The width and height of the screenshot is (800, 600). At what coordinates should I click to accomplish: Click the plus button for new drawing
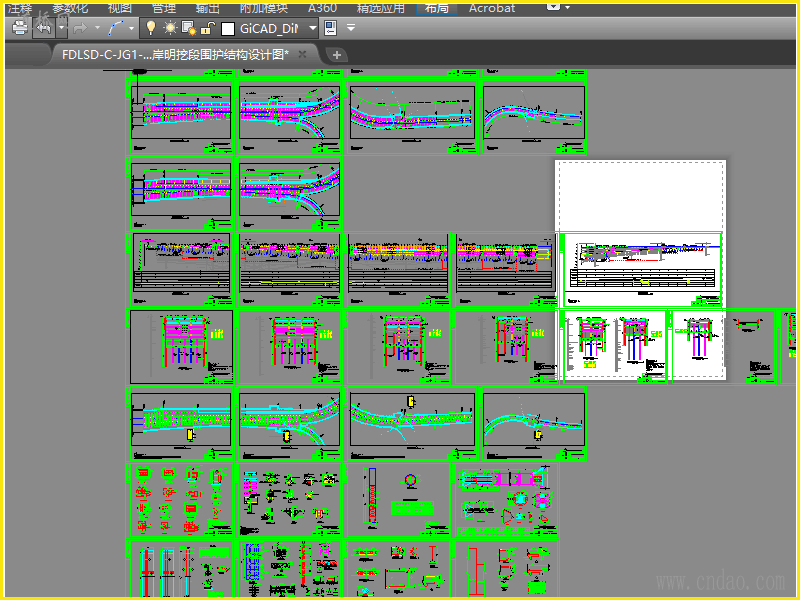[337, 55]
